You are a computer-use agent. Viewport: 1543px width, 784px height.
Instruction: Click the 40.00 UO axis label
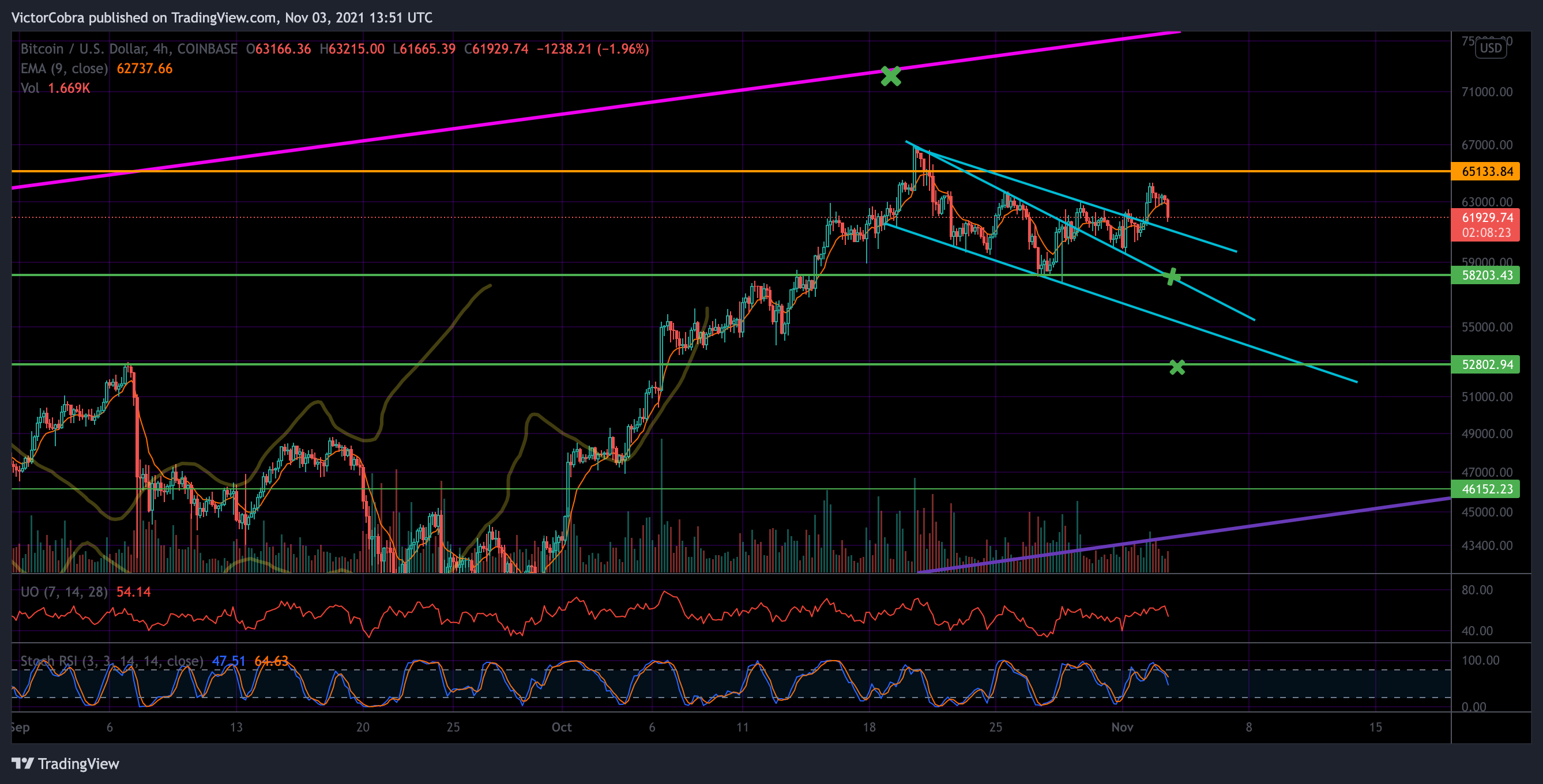1477,631
